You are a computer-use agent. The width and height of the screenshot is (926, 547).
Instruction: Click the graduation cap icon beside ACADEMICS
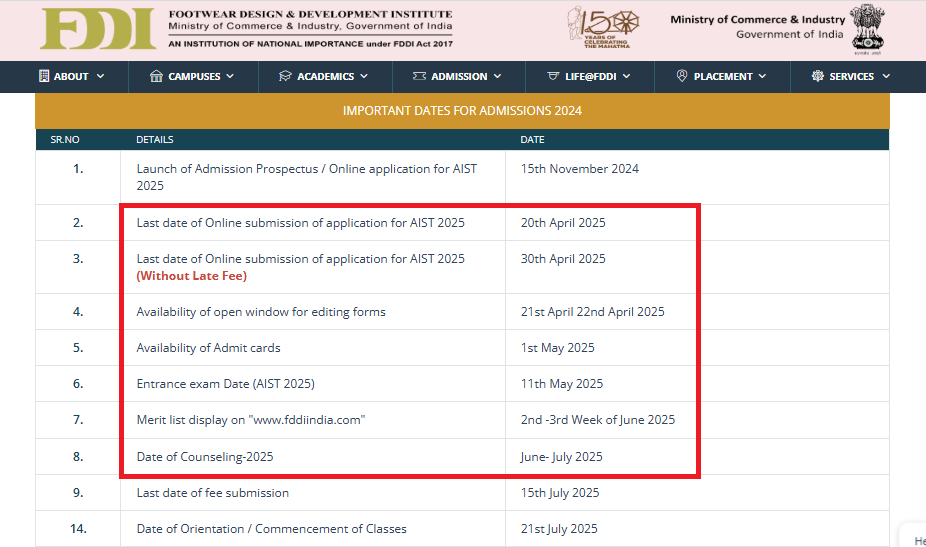pyautogui.click(x=285, y=76)
